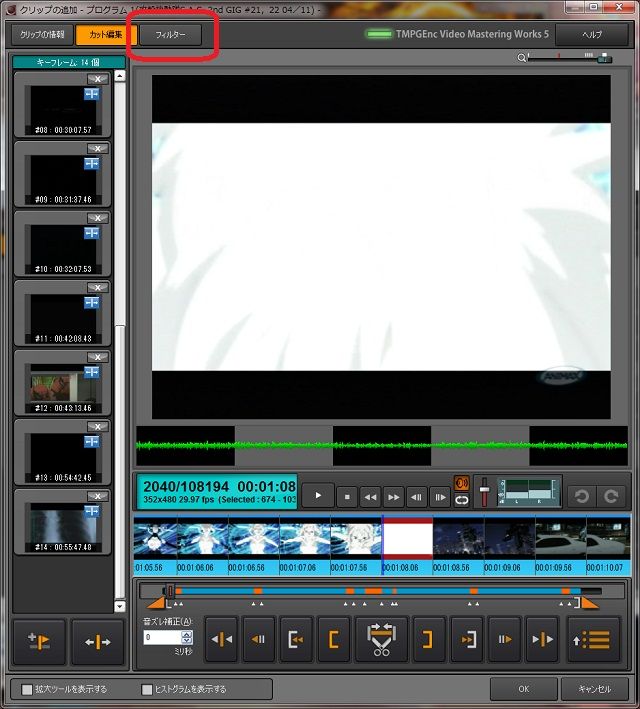Stop playback with the stop button
640x709 pixels.
tap(347, 497)
